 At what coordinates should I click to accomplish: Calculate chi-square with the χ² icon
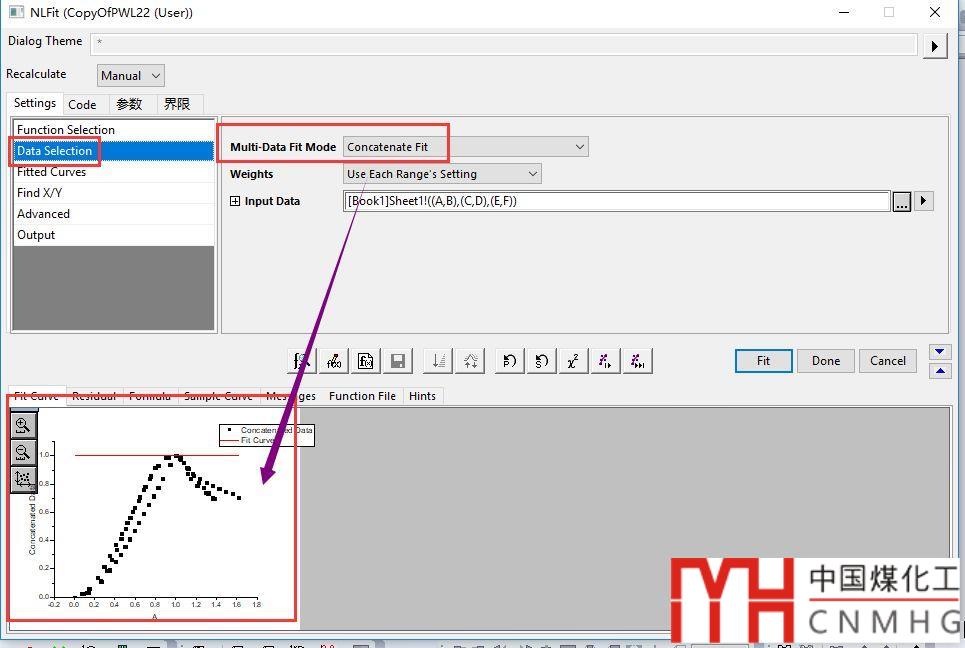point(573,361)
